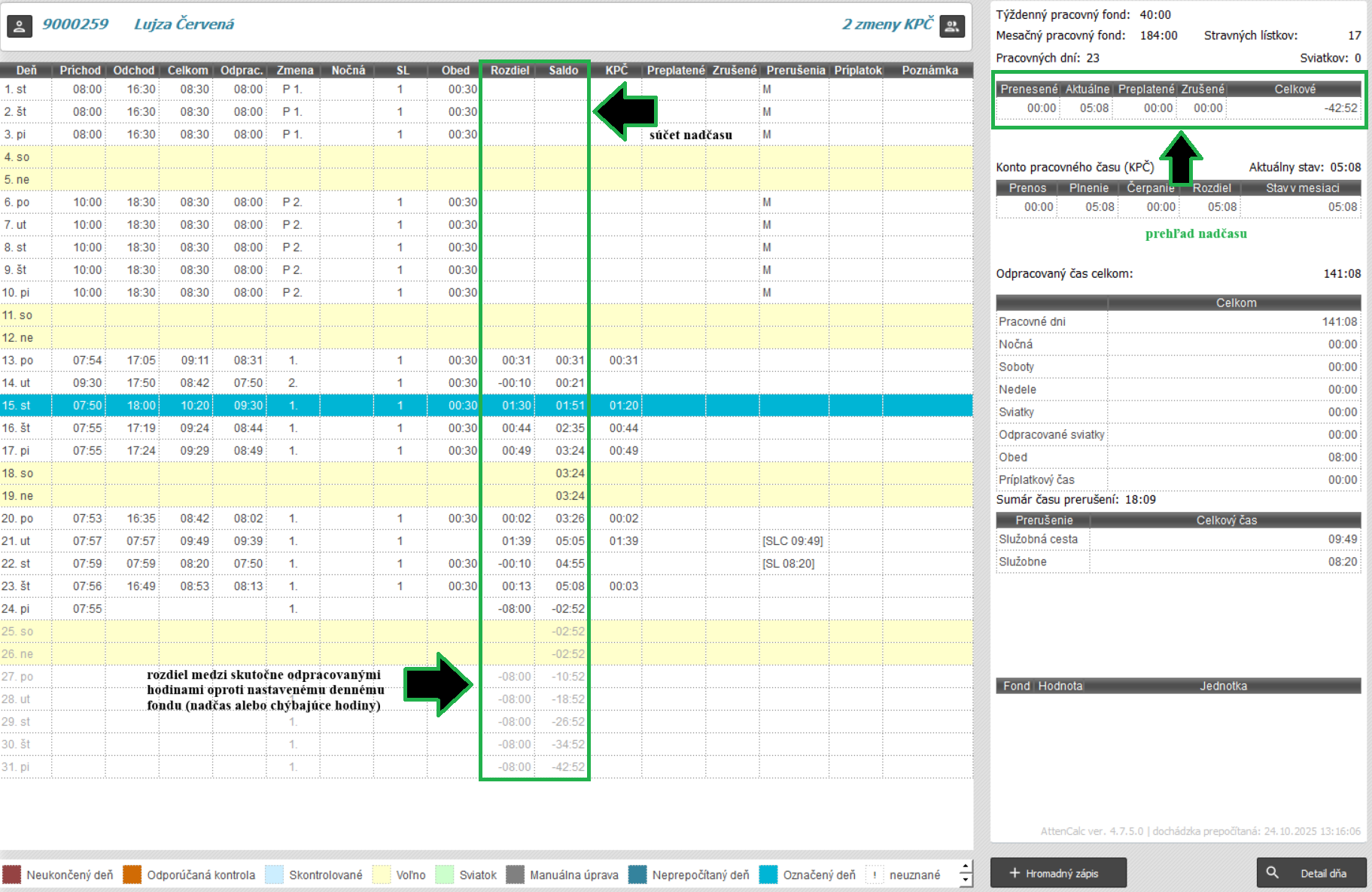Click the magnifier icon on Detail dňa

(x=1273, y=872)
